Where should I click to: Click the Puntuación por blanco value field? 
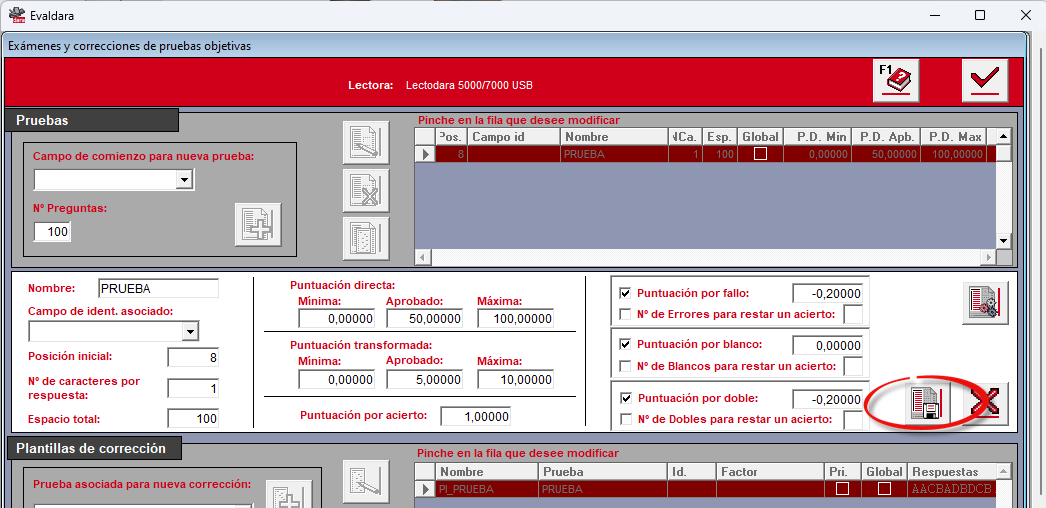point(827,345)
